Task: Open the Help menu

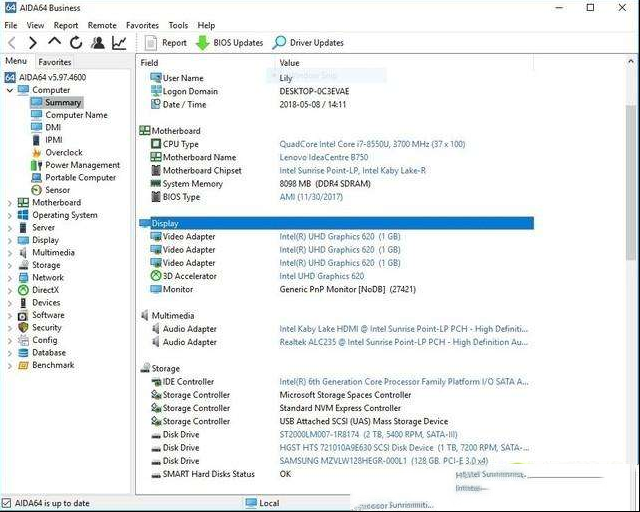Action: click(x=206, y=25)
